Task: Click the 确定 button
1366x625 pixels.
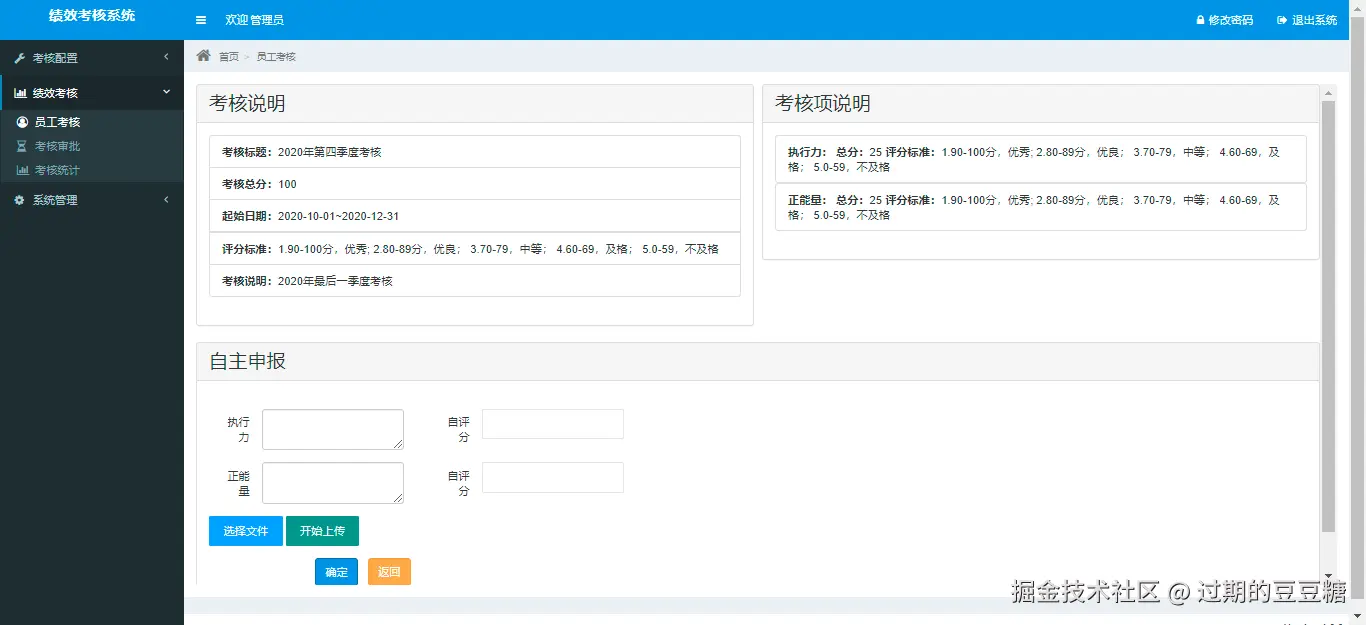Action: coord(336,572)
